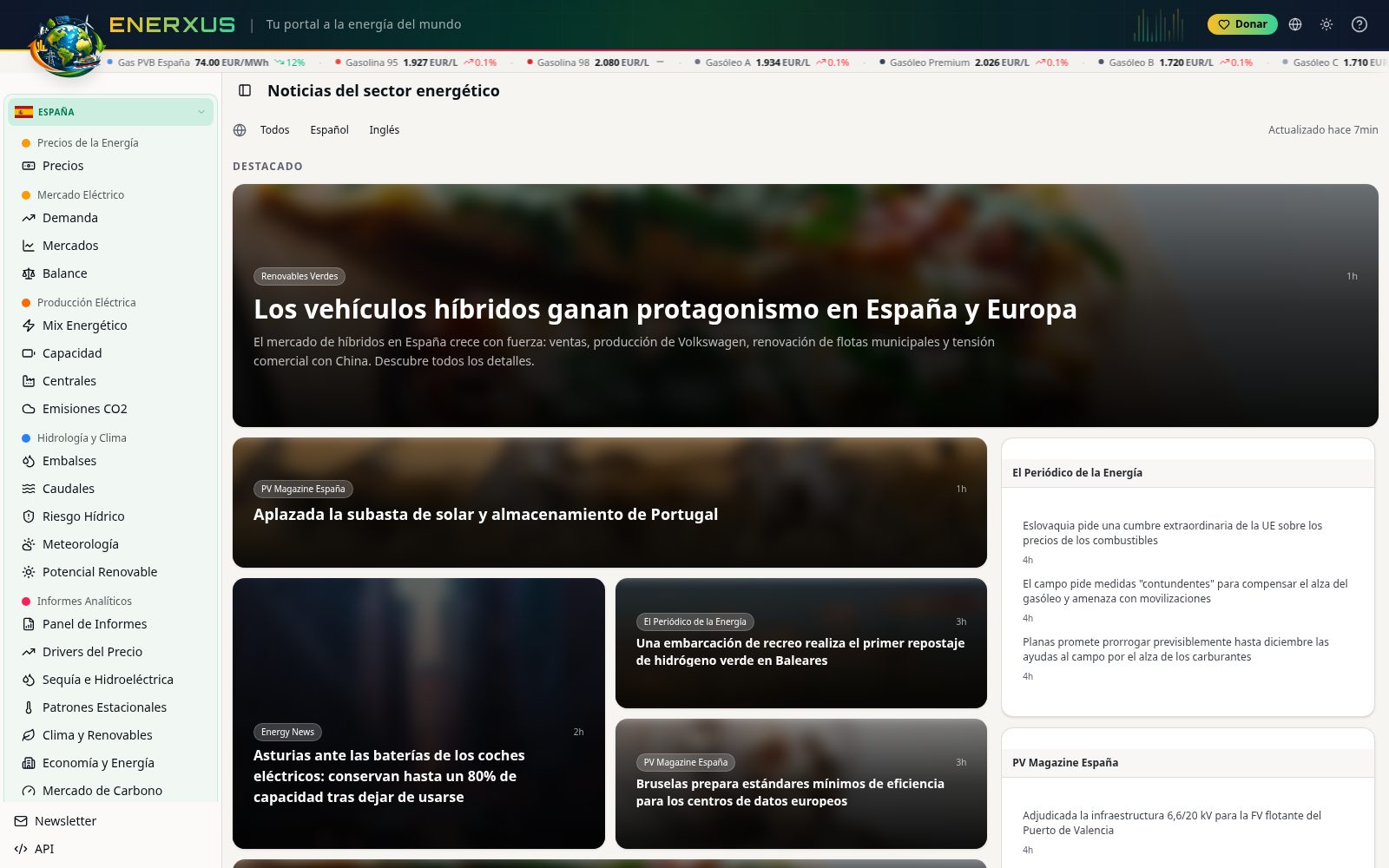This screenshot has height=868, width=1389.
Task: Collapse sidebar with panel toggle icon
Action: pos(245,90)
